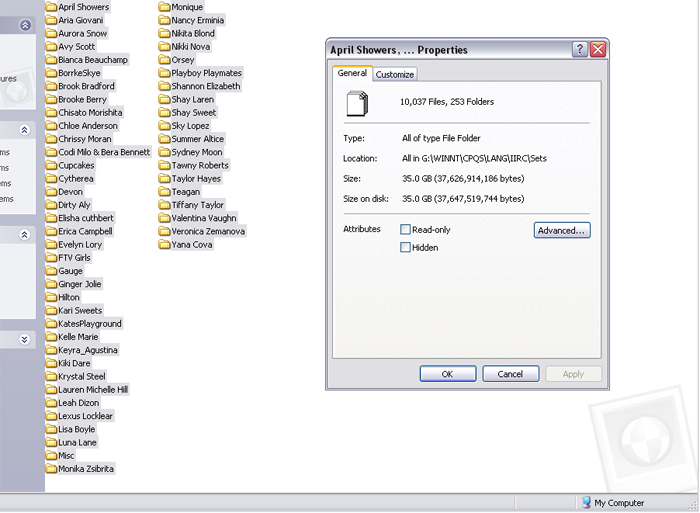Click the location path G:\WINNT\CPQS\LANG\IIRC\Sets
This screenshot has width=700, height=513.
point(484,158)
